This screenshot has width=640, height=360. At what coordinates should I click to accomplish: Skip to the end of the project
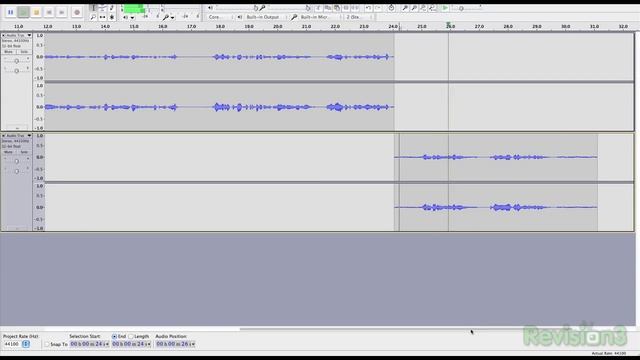[x=62, y=12]
